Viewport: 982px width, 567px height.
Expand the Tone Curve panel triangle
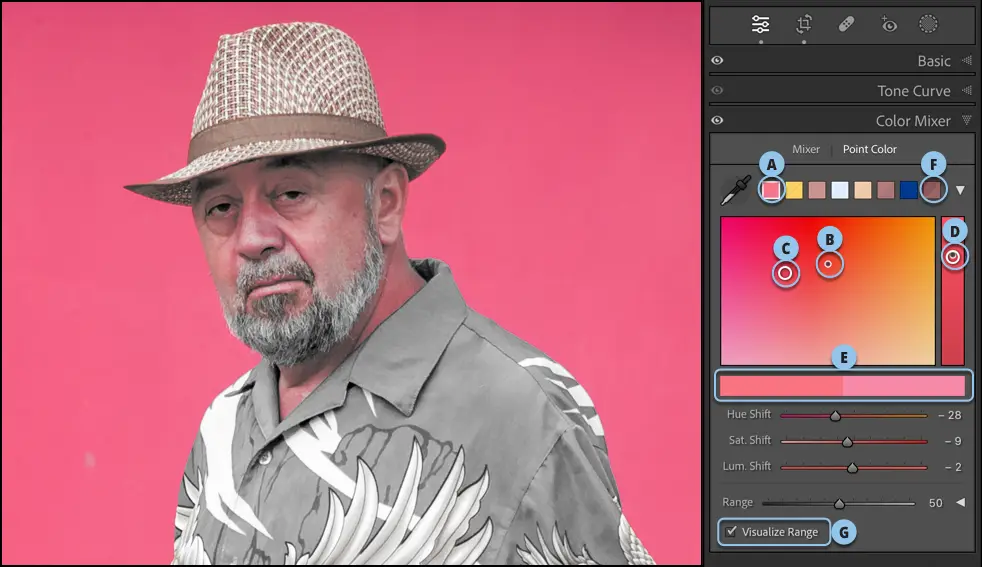pyautogui.click(x=967, y=91)
